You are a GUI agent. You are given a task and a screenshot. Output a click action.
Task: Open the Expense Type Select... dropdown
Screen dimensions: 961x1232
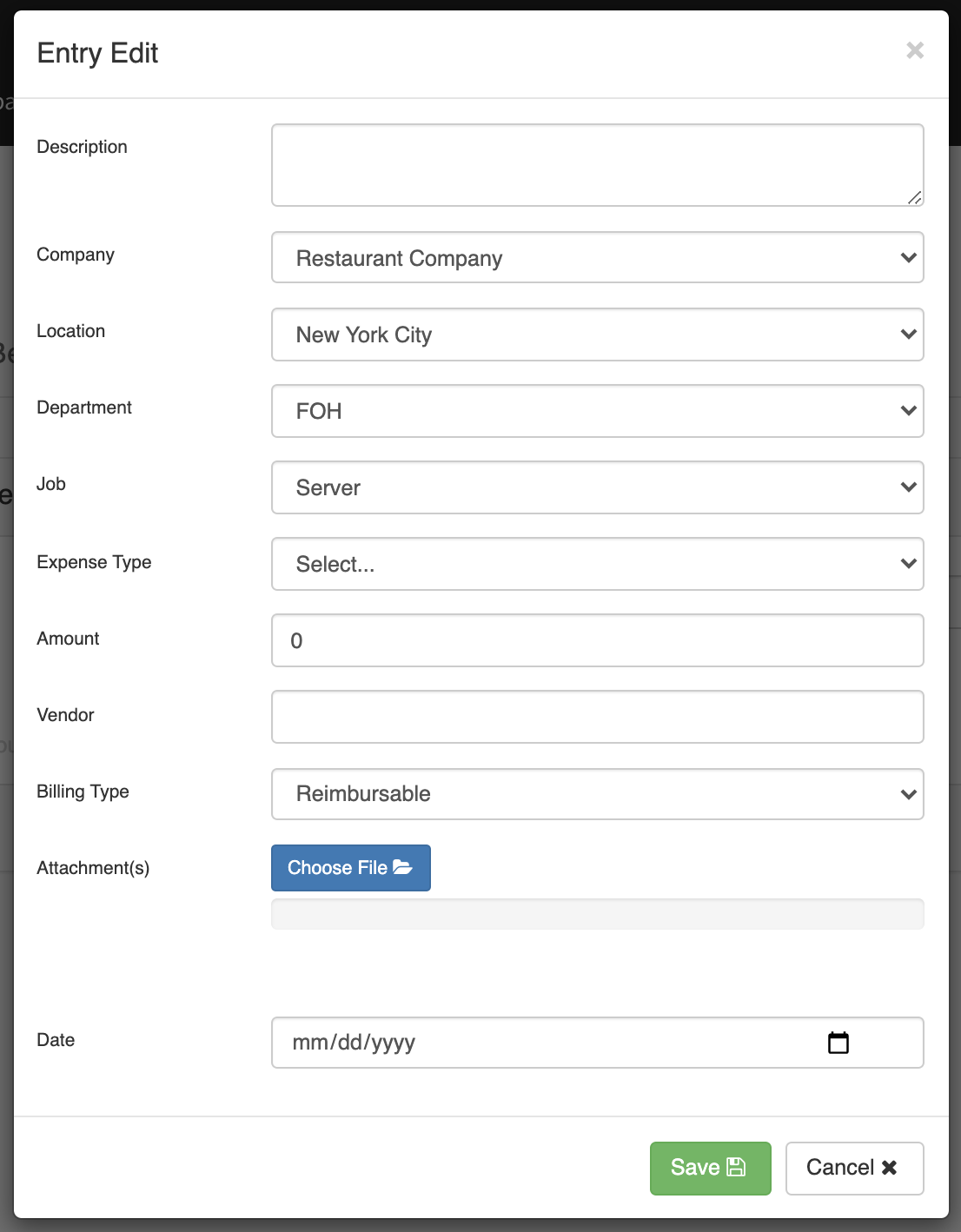[597, 564]
